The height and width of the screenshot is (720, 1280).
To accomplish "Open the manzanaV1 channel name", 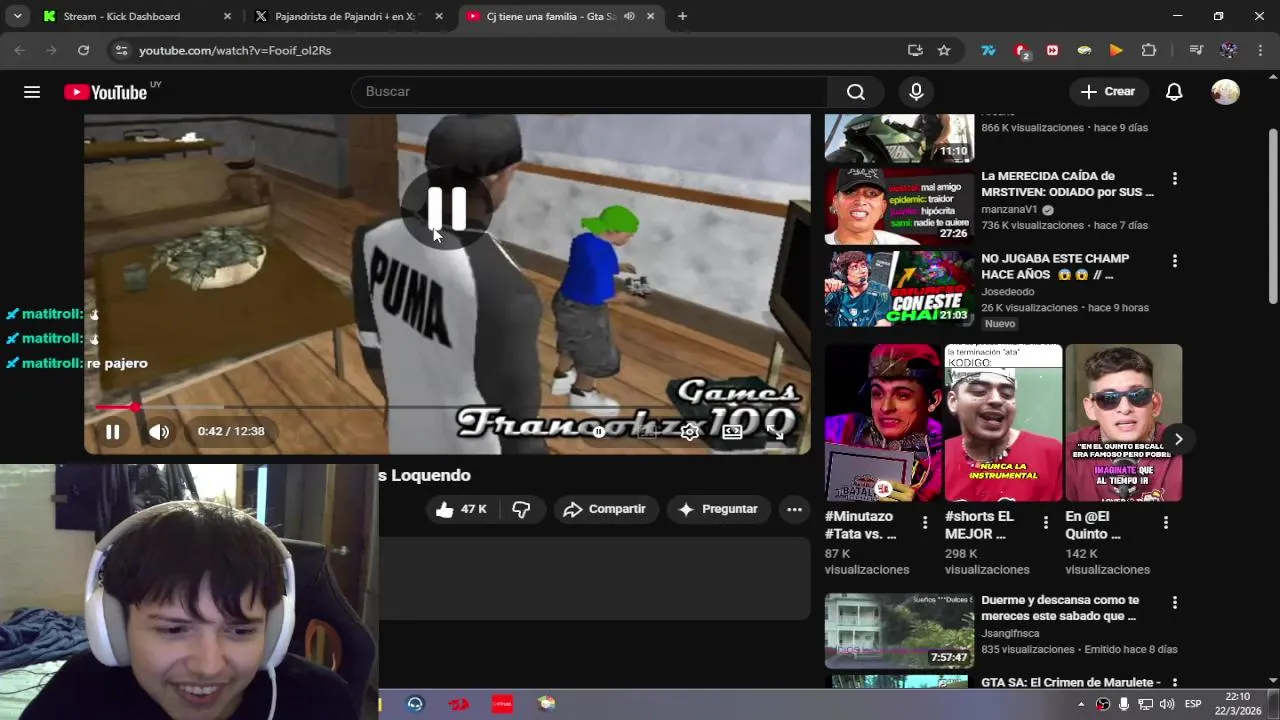I will 1010,210.
